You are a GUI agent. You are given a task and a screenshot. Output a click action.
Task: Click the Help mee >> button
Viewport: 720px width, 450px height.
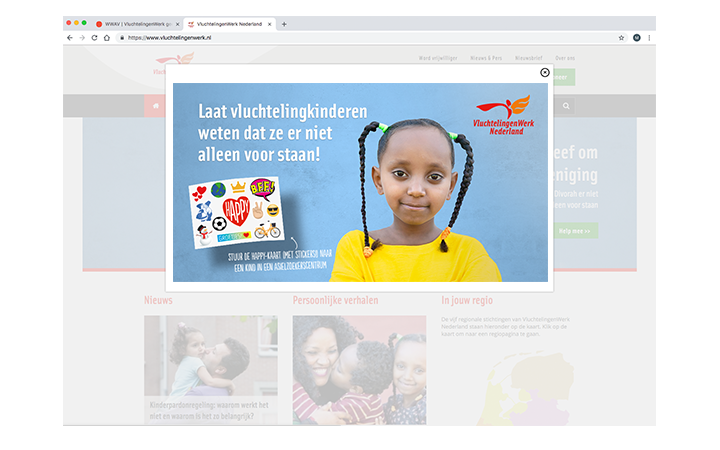pyautogui.click(x=575, y=231)
